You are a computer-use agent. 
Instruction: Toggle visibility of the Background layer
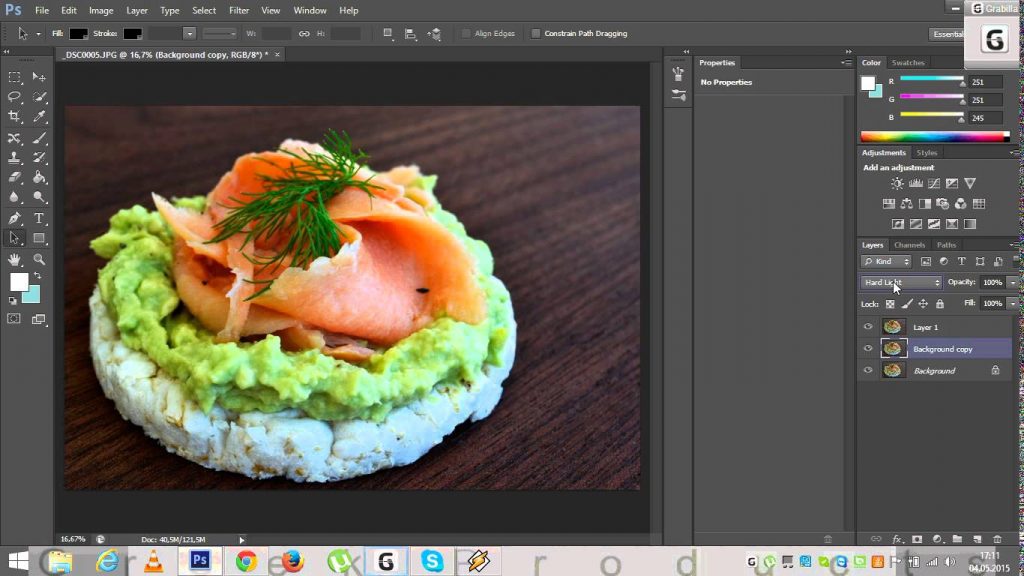868,370
